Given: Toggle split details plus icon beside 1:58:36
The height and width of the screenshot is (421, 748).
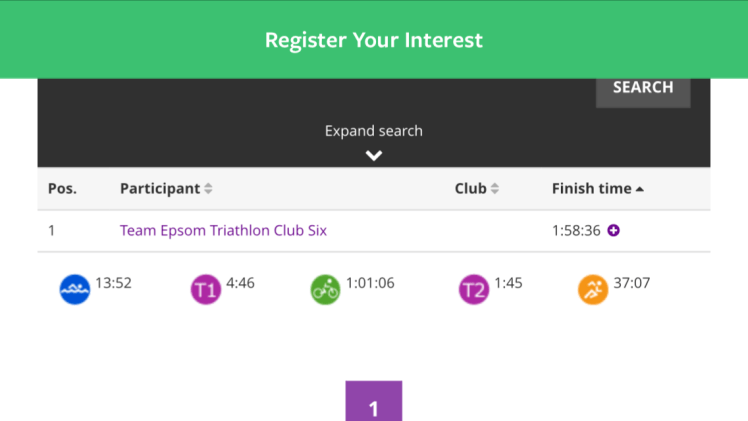Looking at the screenshot, I should click(614, 230).
